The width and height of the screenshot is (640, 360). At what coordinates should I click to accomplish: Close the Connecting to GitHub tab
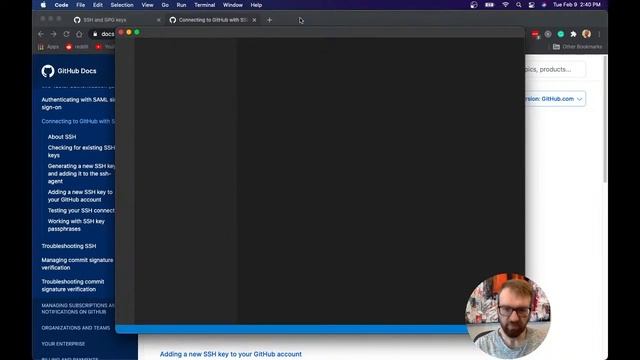(254, 20)
